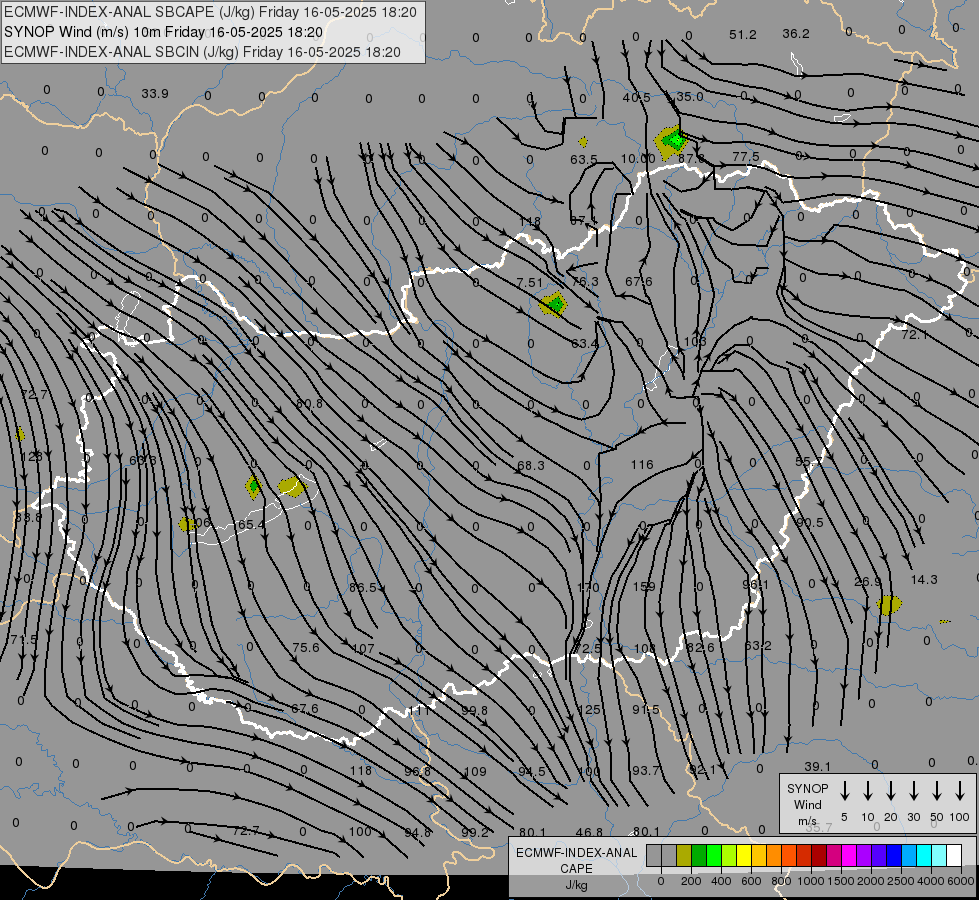Screen dimensions: 979x900
Task: Click the value 46.8
Action: (589, 832)
